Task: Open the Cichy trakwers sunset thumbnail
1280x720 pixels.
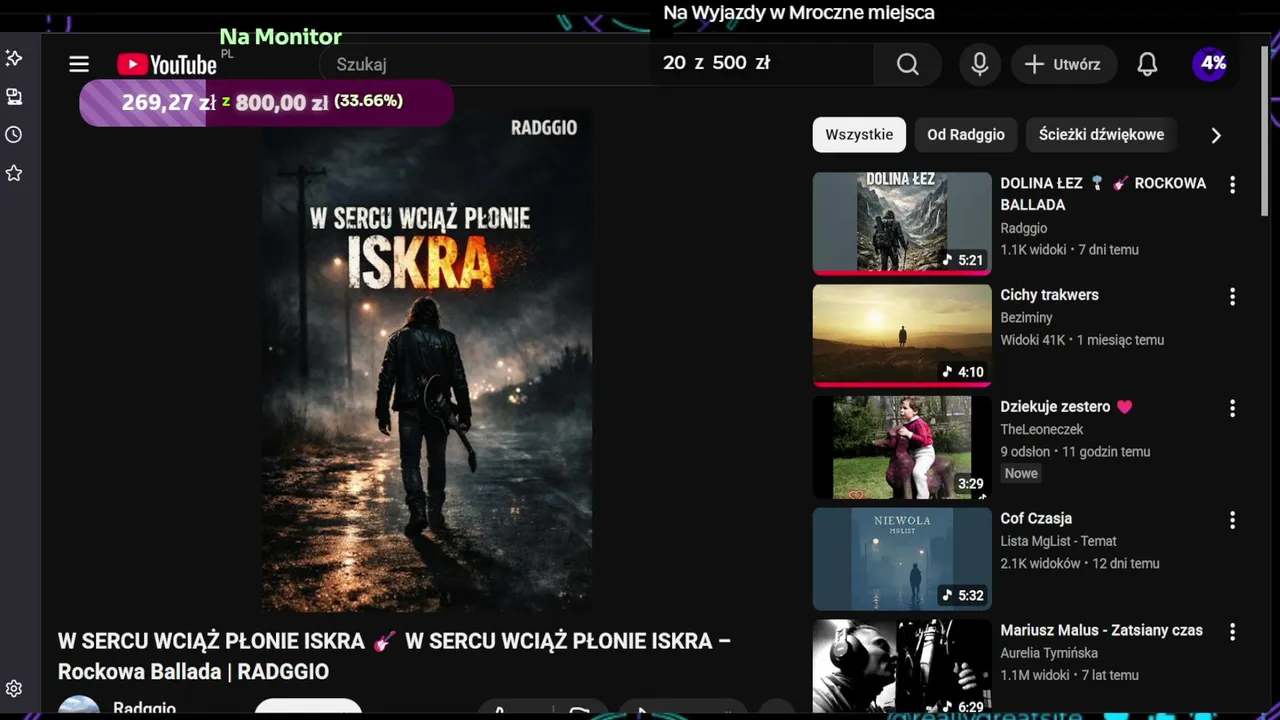Action: click(902, 335)
